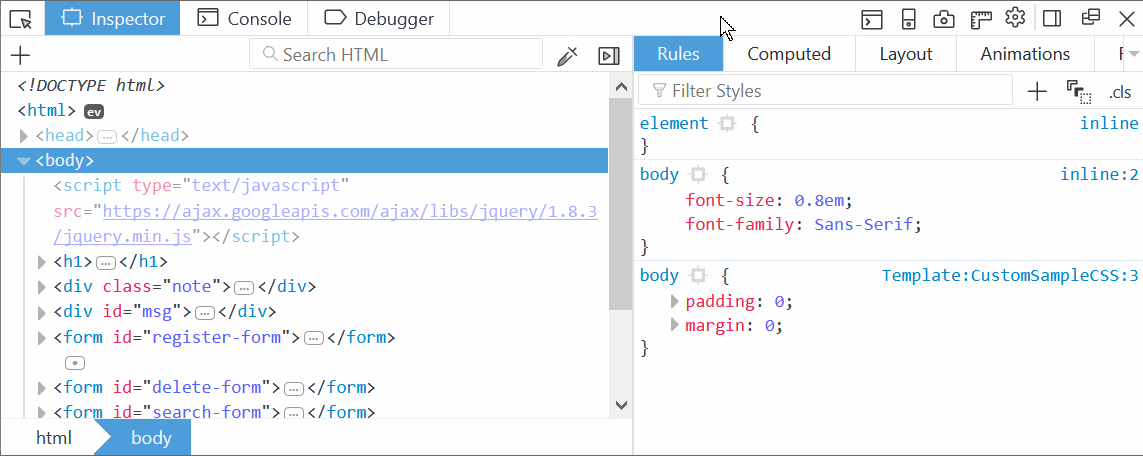Viewport: 1143px width, 456px height.
Task: Take a screenshot with the camera icon
Action: pyautogui.click(x=944, y=19)
